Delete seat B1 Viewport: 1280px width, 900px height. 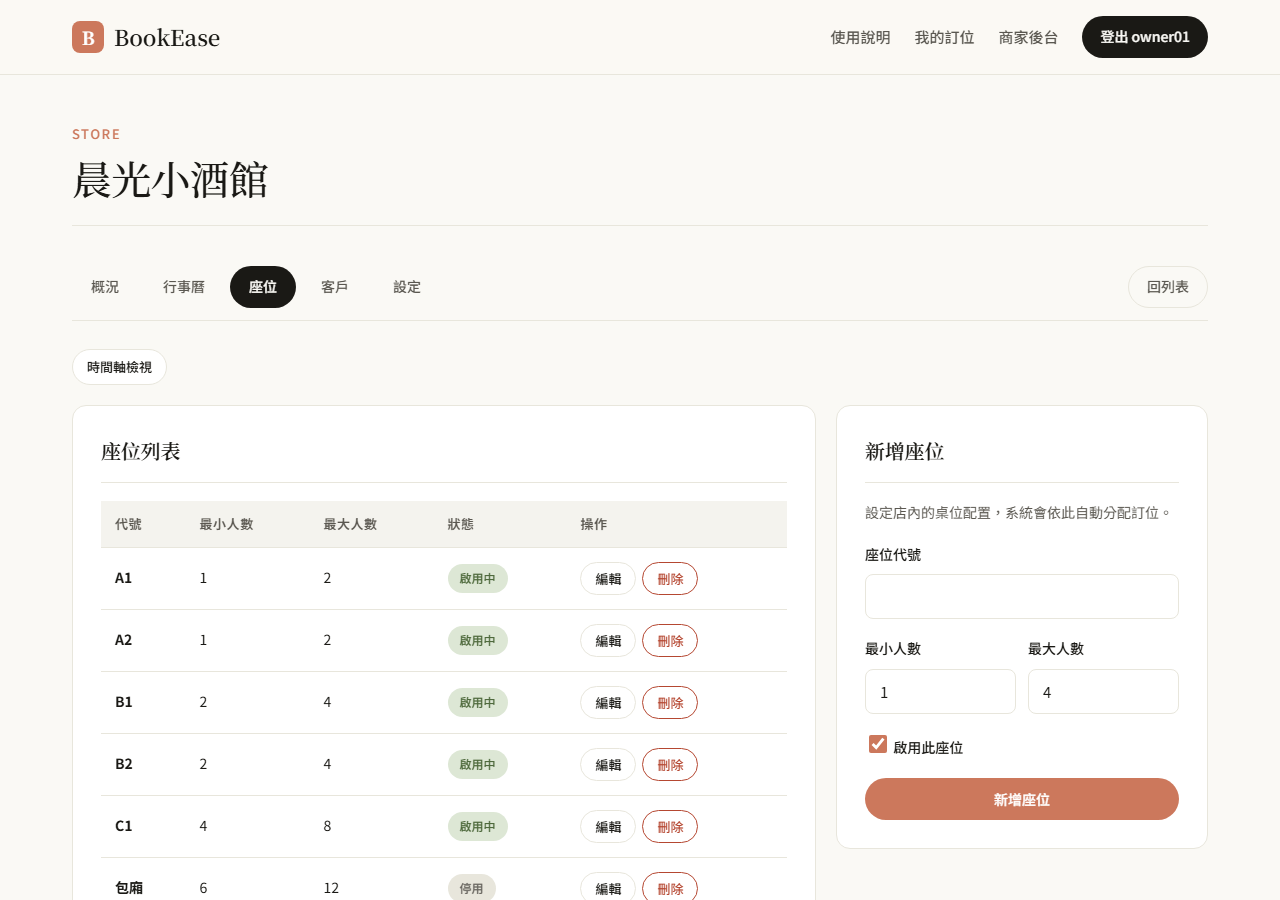click(670, 703)
